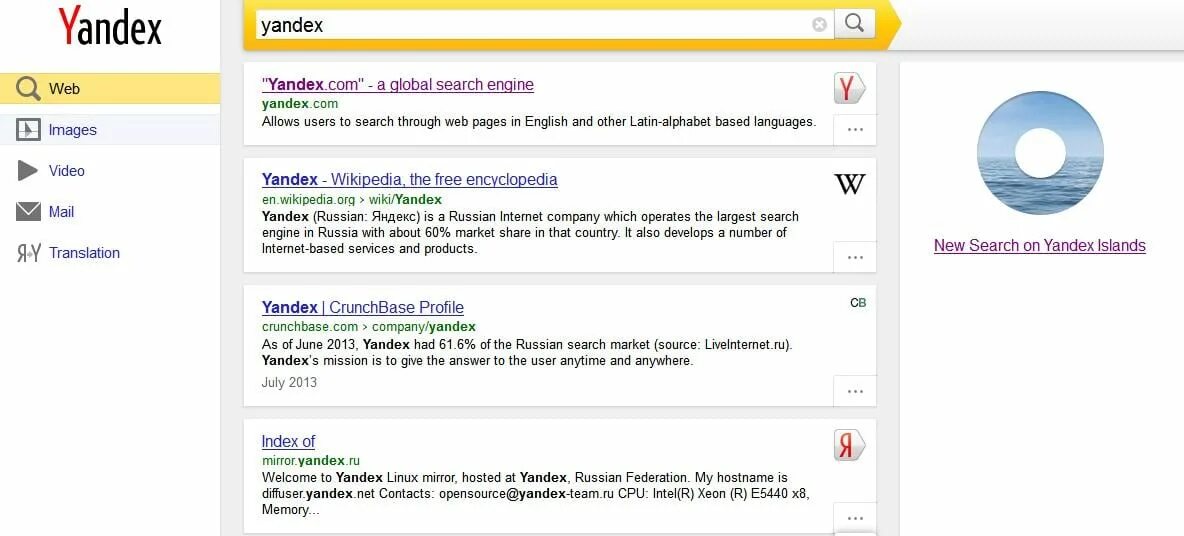
Task: Open the Video search section
Action: tap(66, 171)
